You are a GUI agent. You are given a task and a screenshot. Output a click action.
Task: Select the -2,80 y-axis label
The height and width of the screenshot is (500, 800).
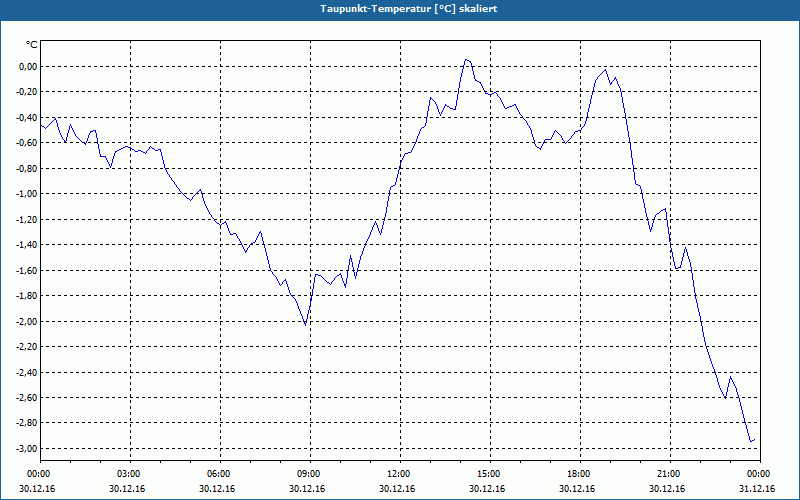pyautogui.click(x=27, y=423)
